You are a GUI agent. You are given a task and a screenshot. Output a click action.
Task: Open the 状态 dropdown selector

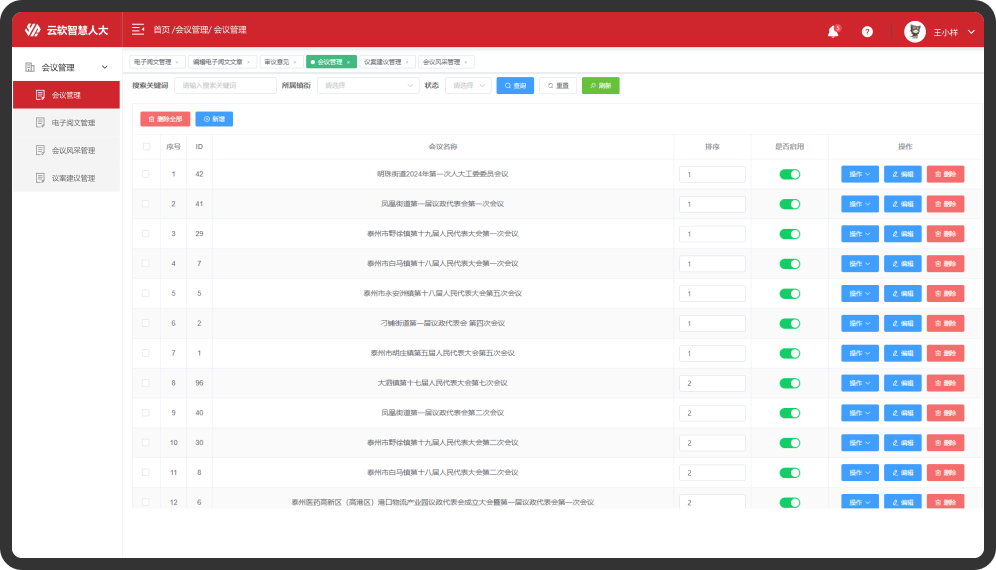(x=467, y=86)
